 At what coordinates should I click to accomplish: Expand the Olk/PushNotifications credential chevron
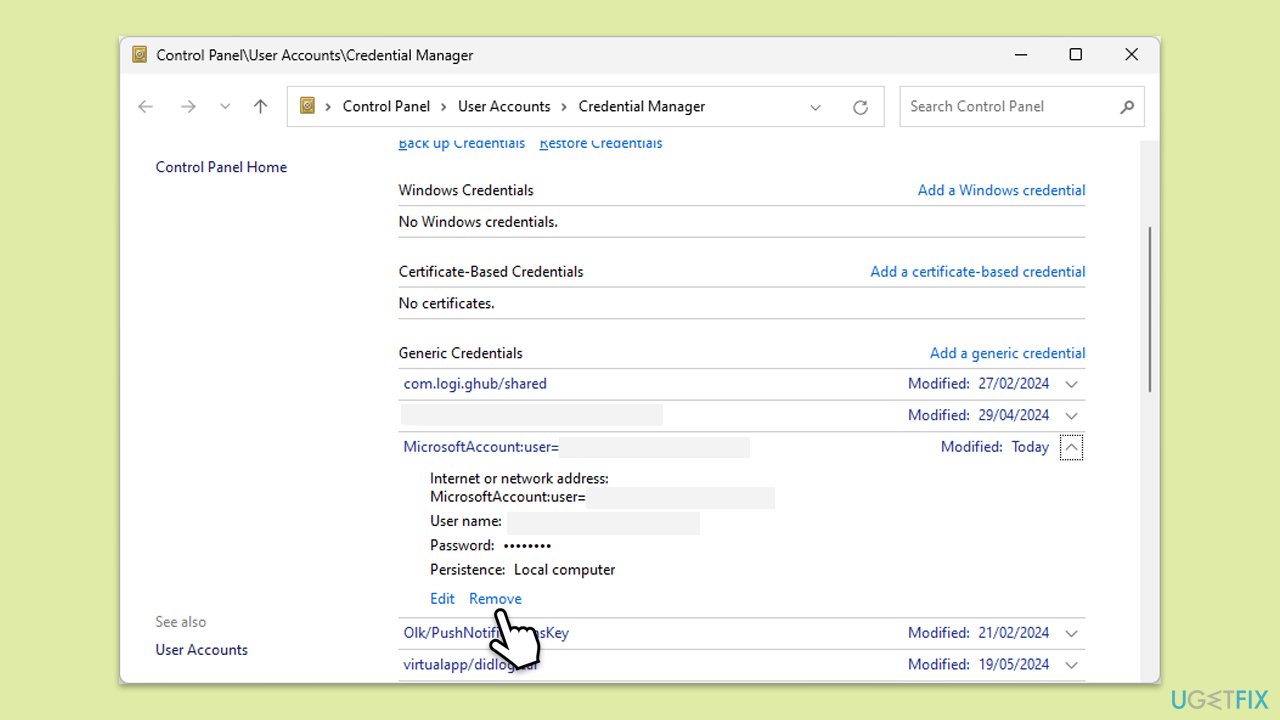point(1072,633)
